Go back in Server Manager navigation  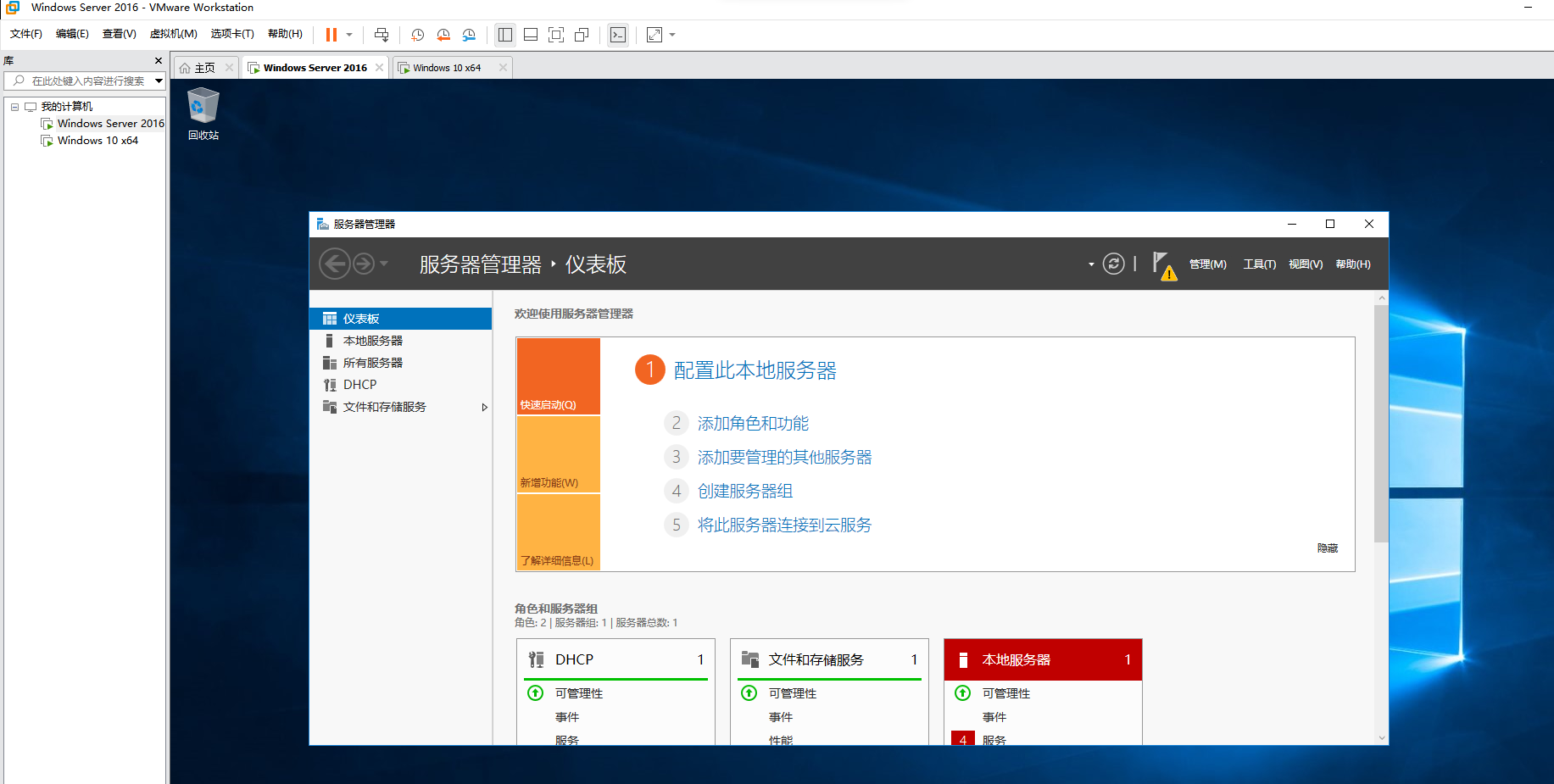335,264
